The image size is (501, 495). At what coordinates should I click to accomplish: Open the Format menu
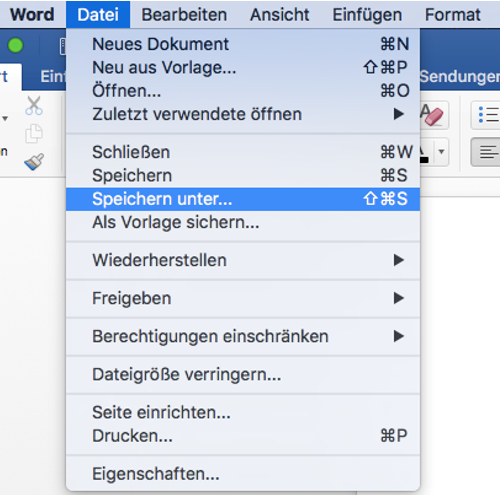[453, 15]
